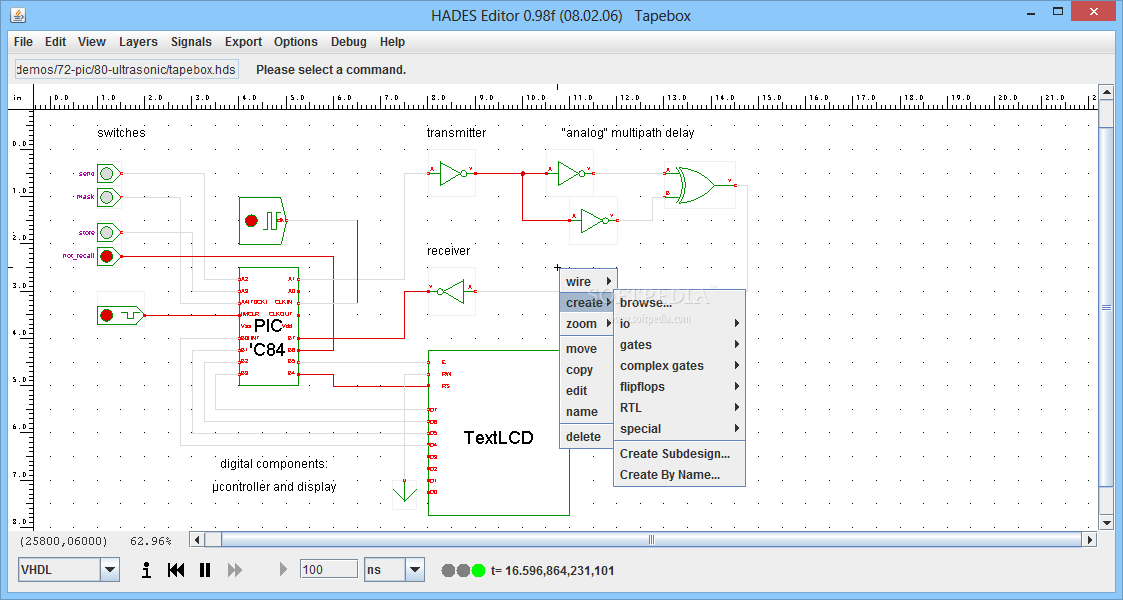Expand the RTL submenu
This screenshot has height=600, width=1123.
(679, 407)
